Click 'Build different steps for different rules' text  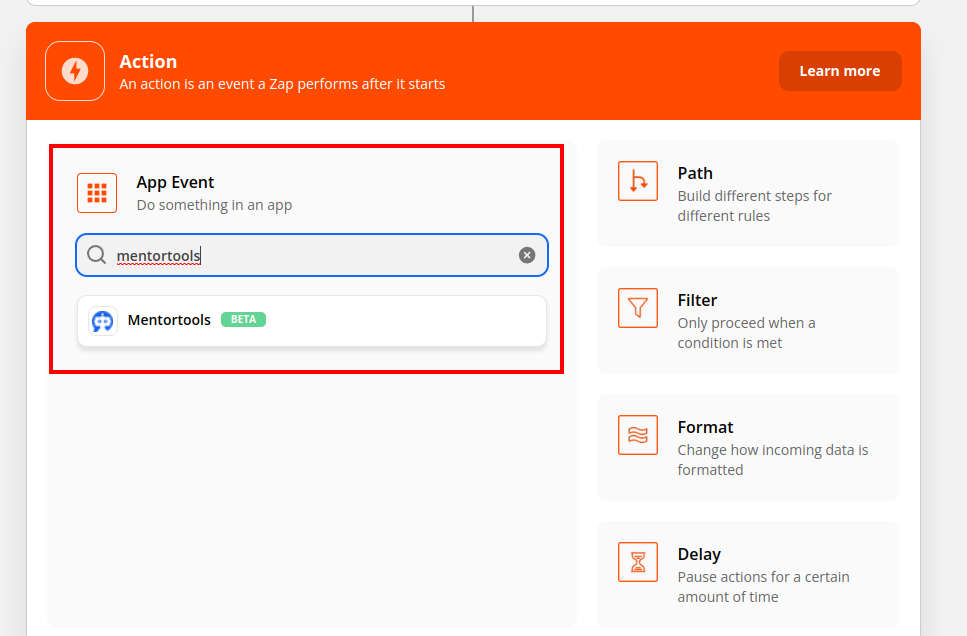click(x=754, y=206)
